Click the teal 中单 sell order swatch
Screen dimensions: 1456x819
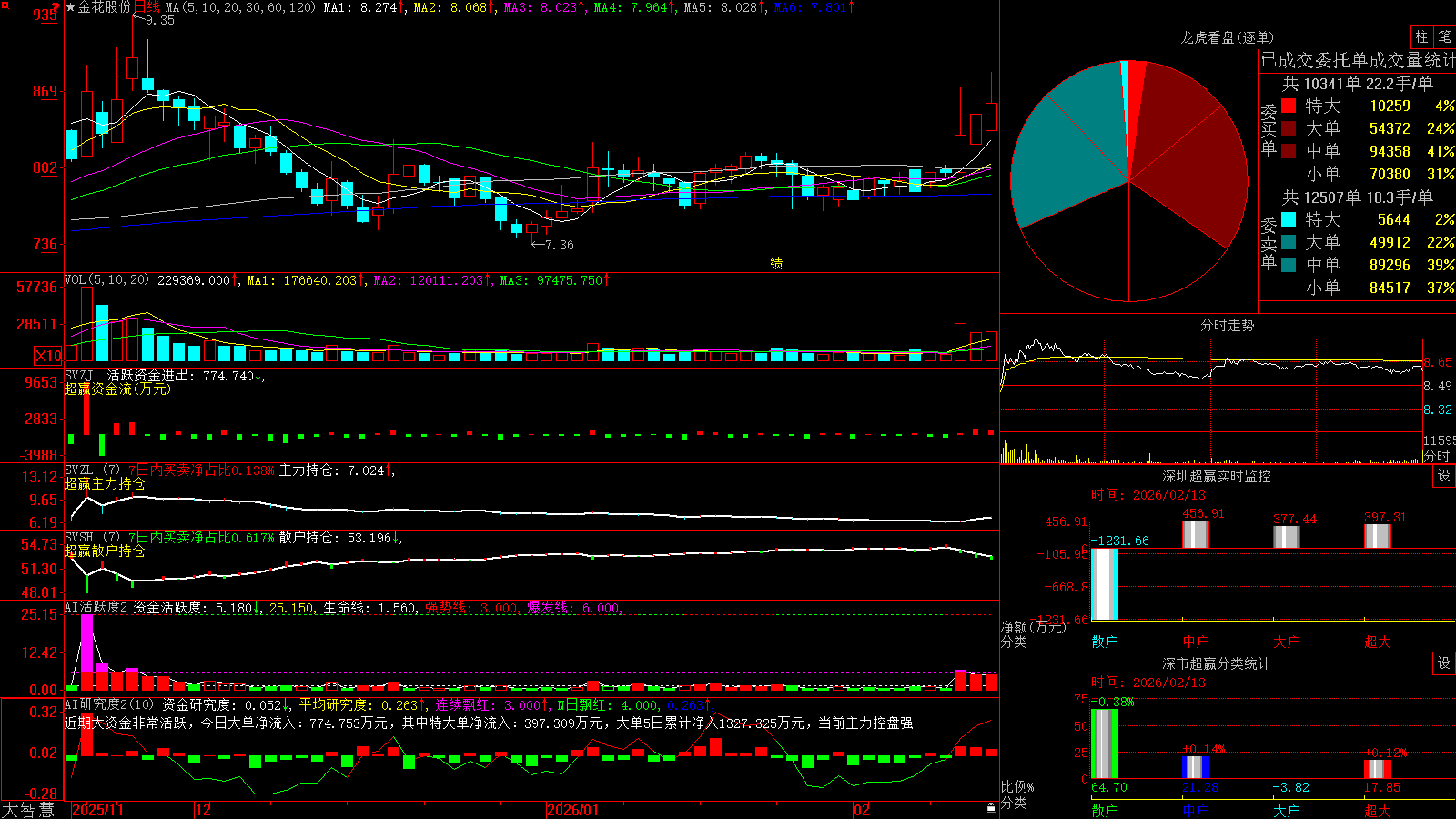click(x=1289, y=265)
